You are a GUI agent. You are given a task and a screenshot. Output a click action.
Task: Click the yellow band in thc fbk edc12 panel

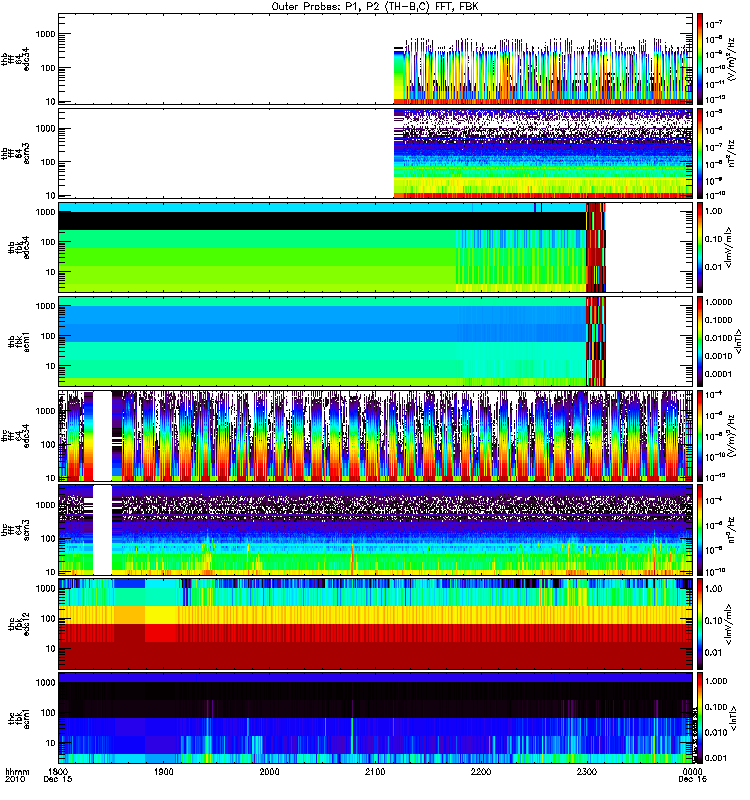[375, 615]
